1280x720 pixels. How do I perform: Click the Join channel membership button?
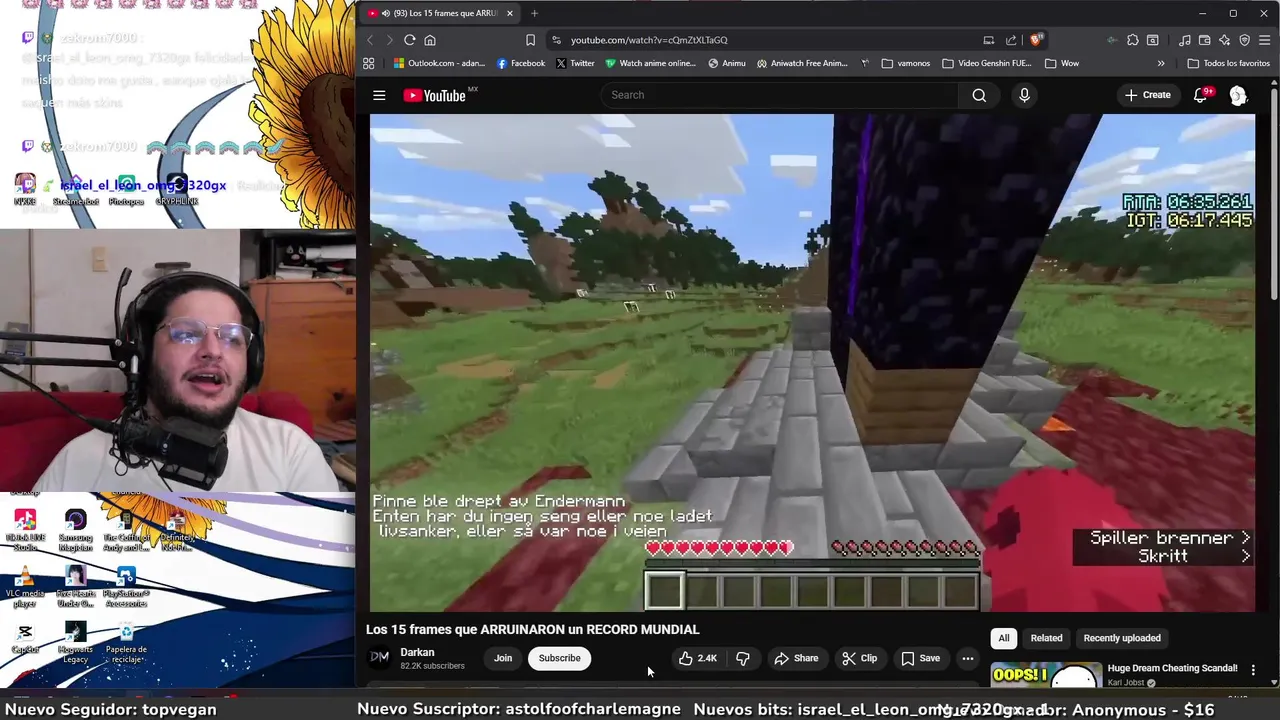503,658
